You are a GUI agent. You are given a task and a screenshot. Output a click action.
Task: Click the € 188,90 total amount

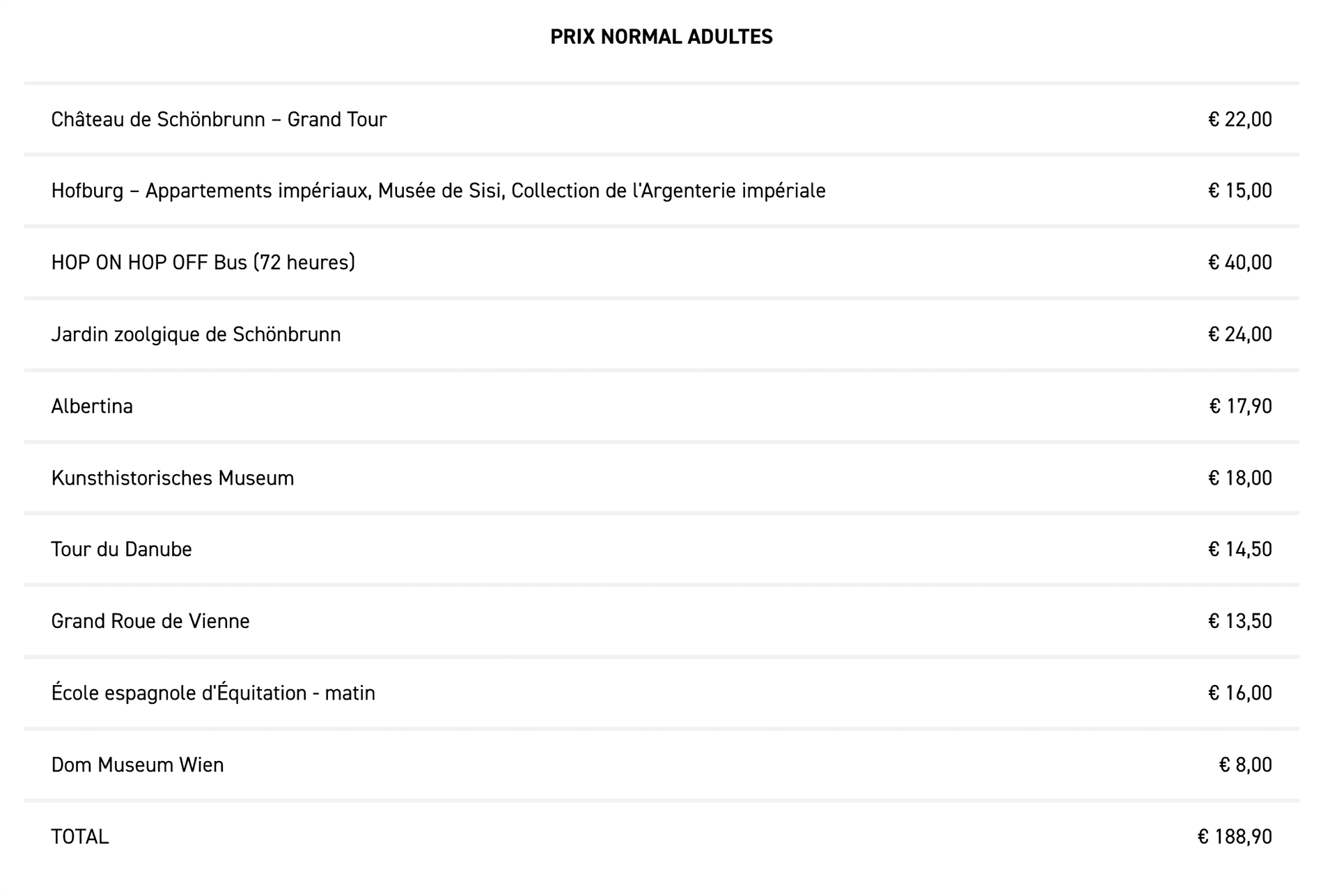[x=1235, y=837]
